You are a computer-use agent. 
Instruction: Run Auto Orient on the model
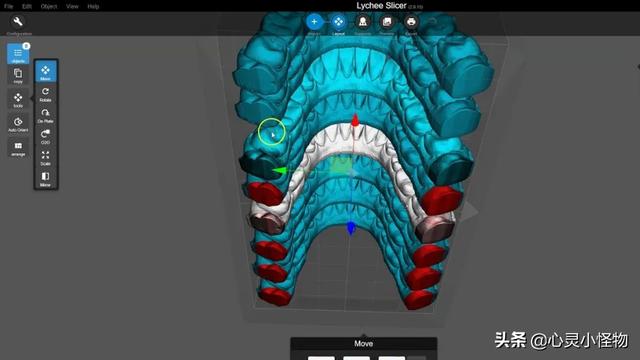pyautogui.click(x=18, y=124)
